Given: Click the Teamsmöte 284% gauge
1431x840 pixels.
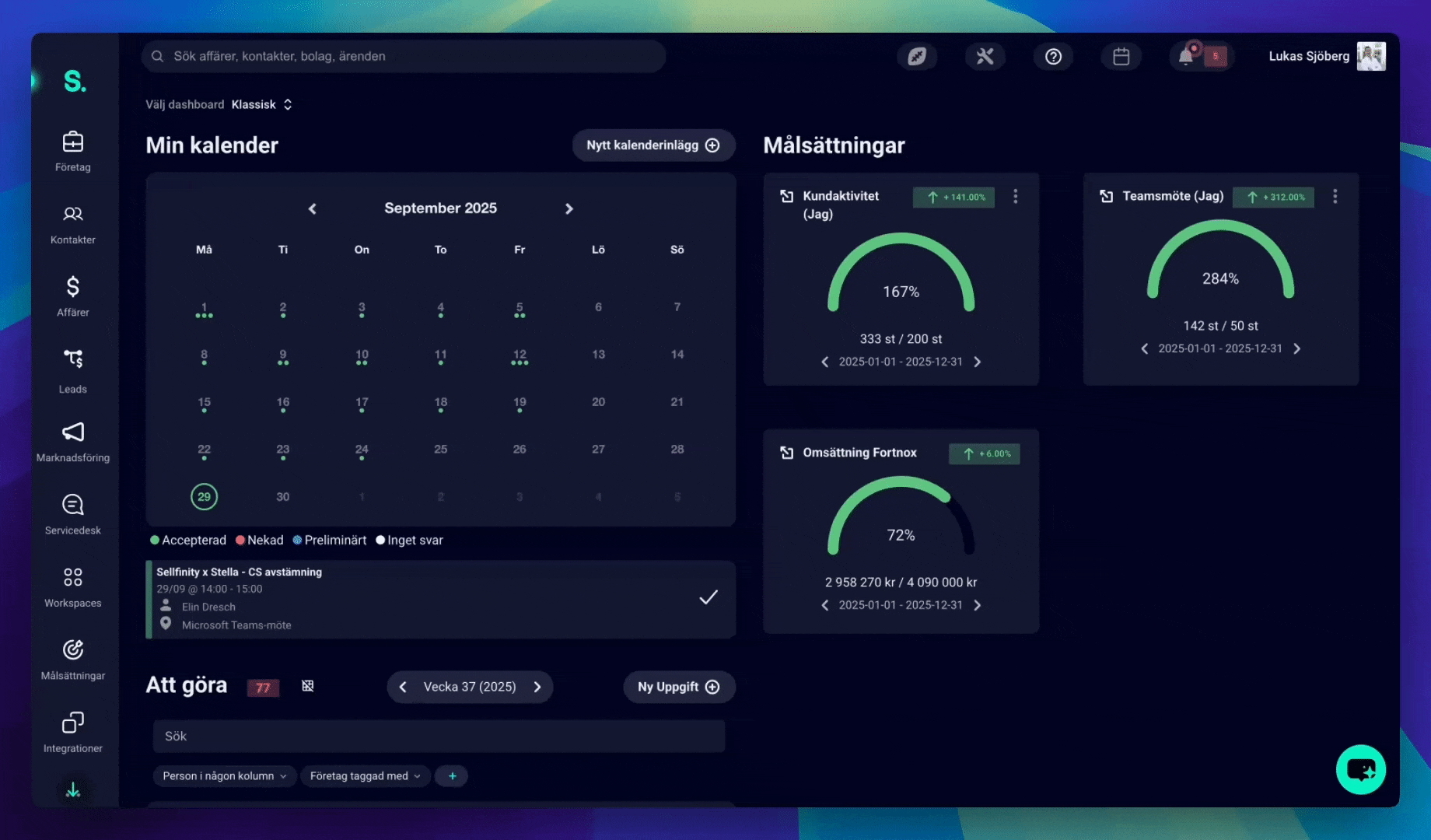Looking at the screenshot, I should (1220, 260).
